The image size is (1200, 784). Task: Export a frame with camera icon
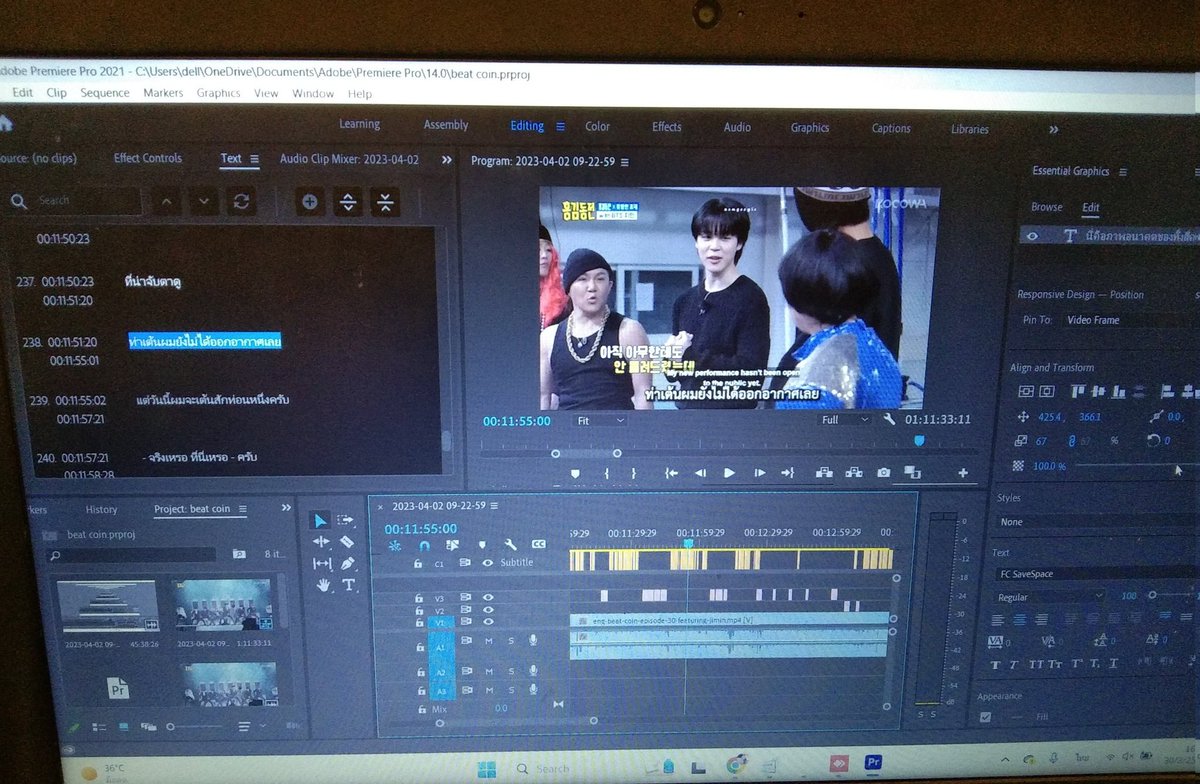click(x=884, y=473)
